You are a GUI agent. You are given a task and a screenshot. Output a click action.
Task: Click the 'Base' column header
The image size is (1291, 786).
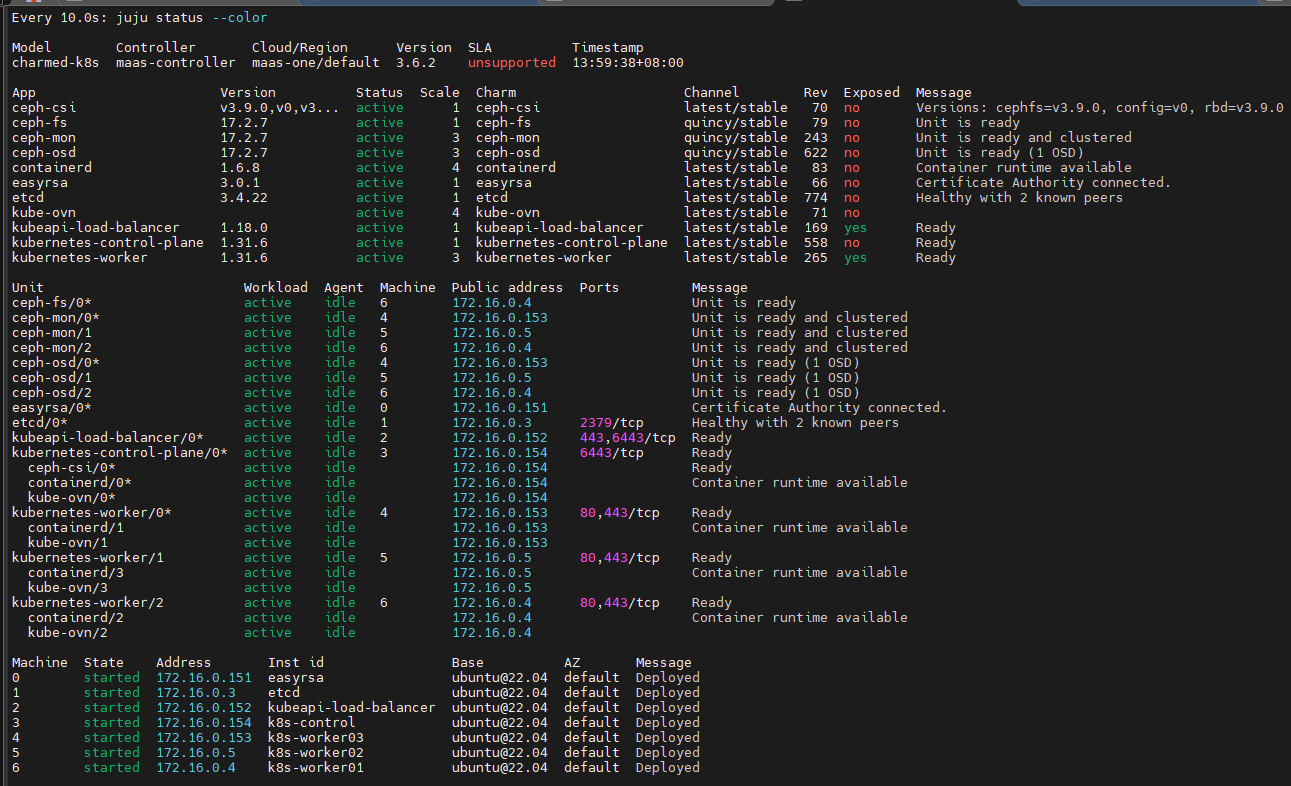click(467, 663)
